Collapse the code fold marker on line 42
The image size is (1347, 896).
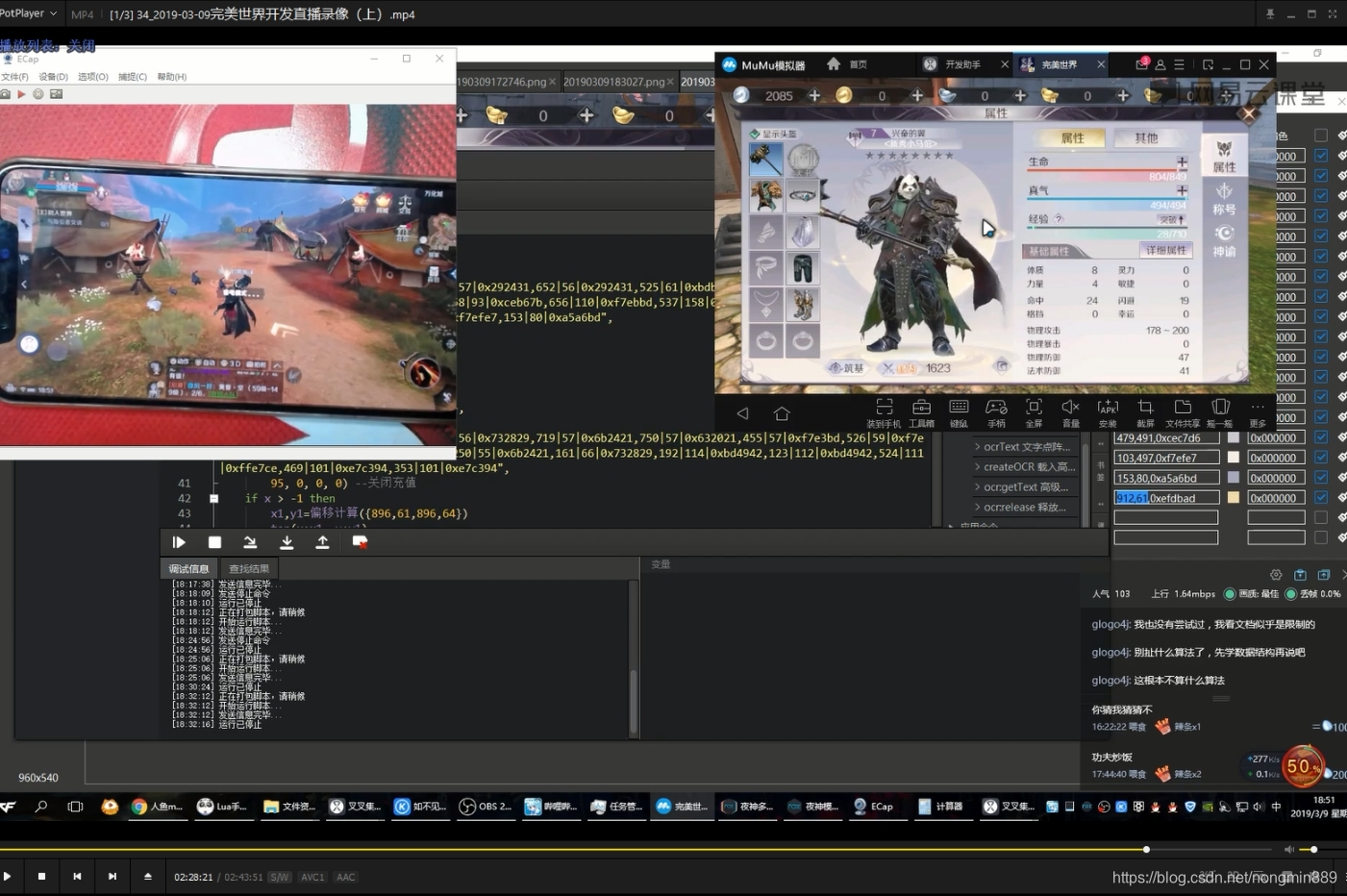pyautogui.click(x=213, y=499)
